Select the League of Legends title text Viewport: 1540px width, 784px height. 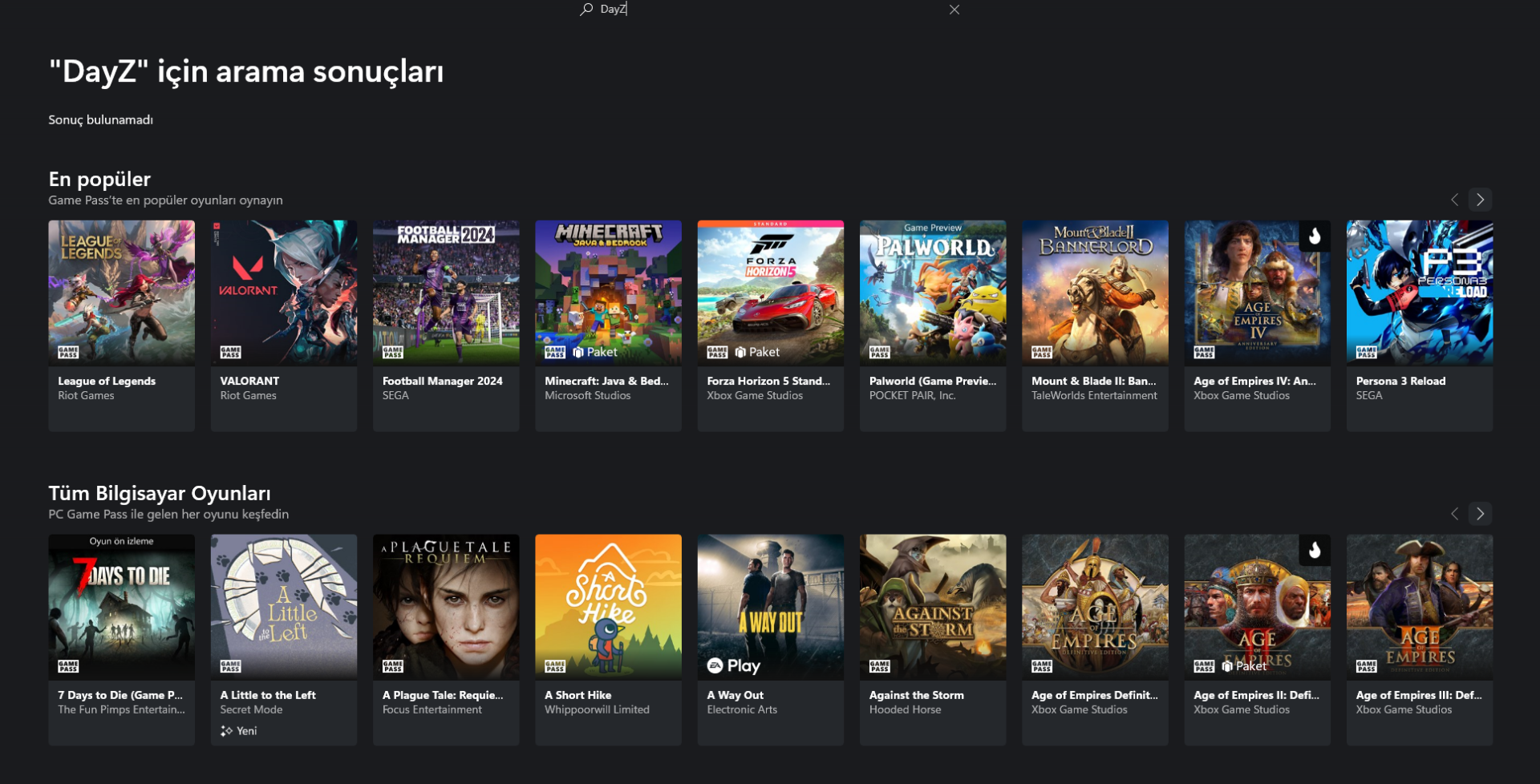107,382
